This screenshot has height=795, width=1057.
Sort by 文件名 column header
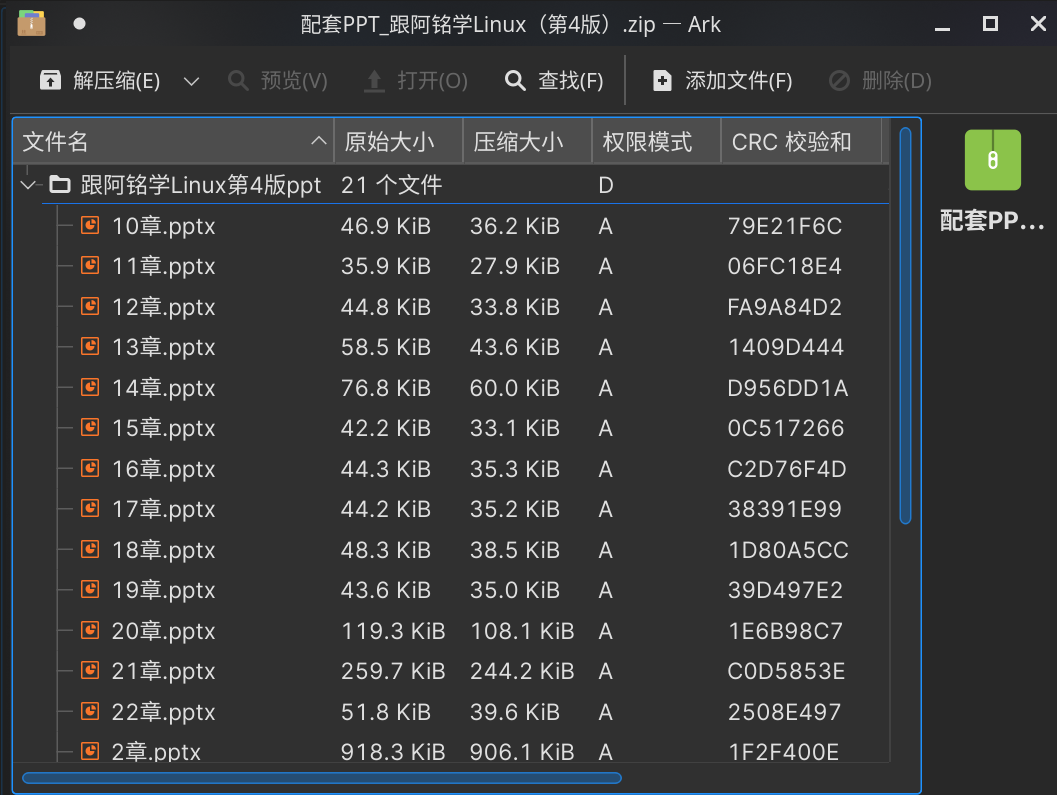coord(173,142)
